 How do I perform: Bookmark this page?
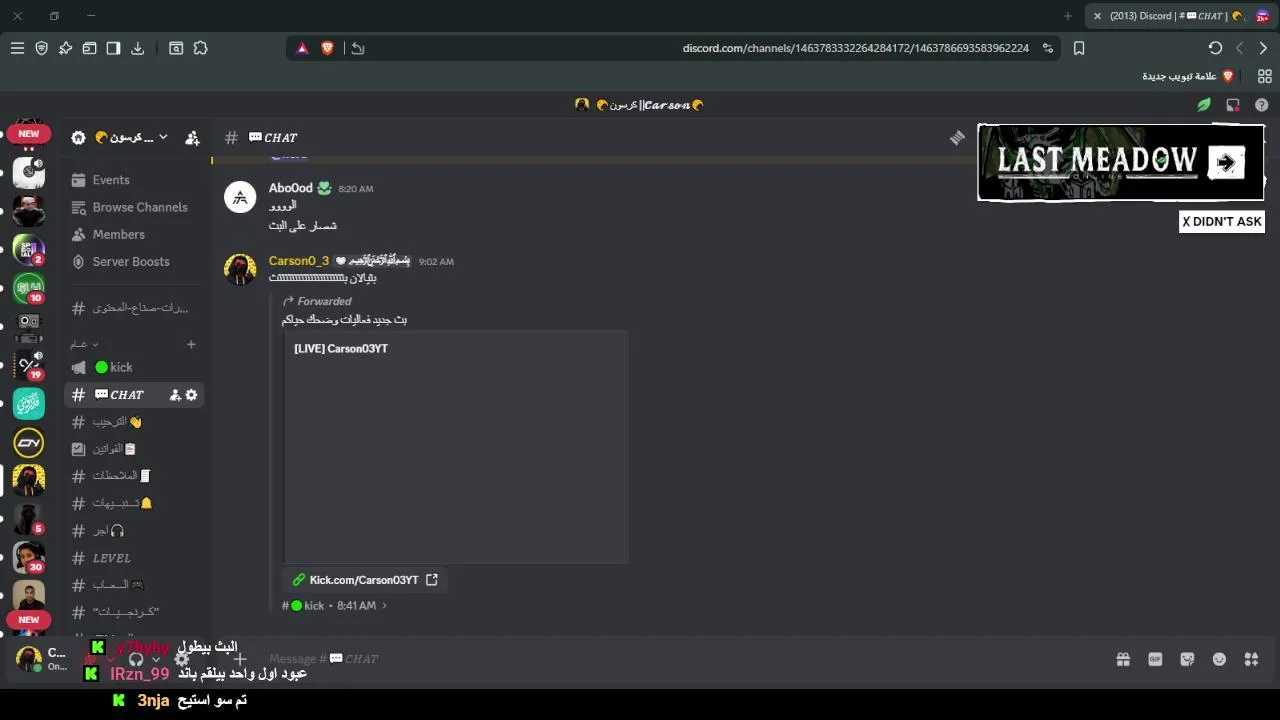point(1079,48)
